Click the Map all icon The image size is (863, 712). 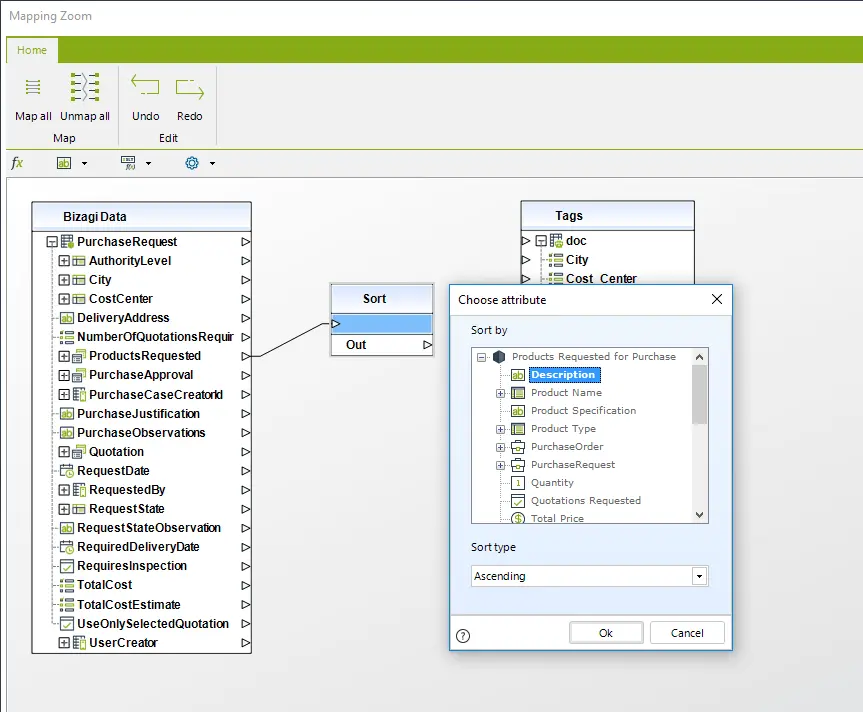[x=33, y=87]
